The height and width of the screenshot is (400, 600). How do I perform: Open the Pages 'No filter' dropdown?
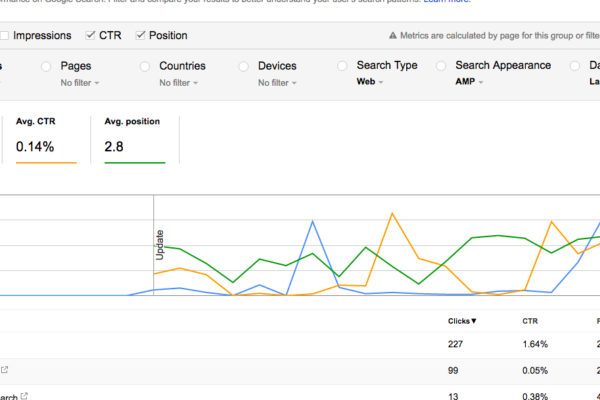pyautogui.click(x=82, y=83)
